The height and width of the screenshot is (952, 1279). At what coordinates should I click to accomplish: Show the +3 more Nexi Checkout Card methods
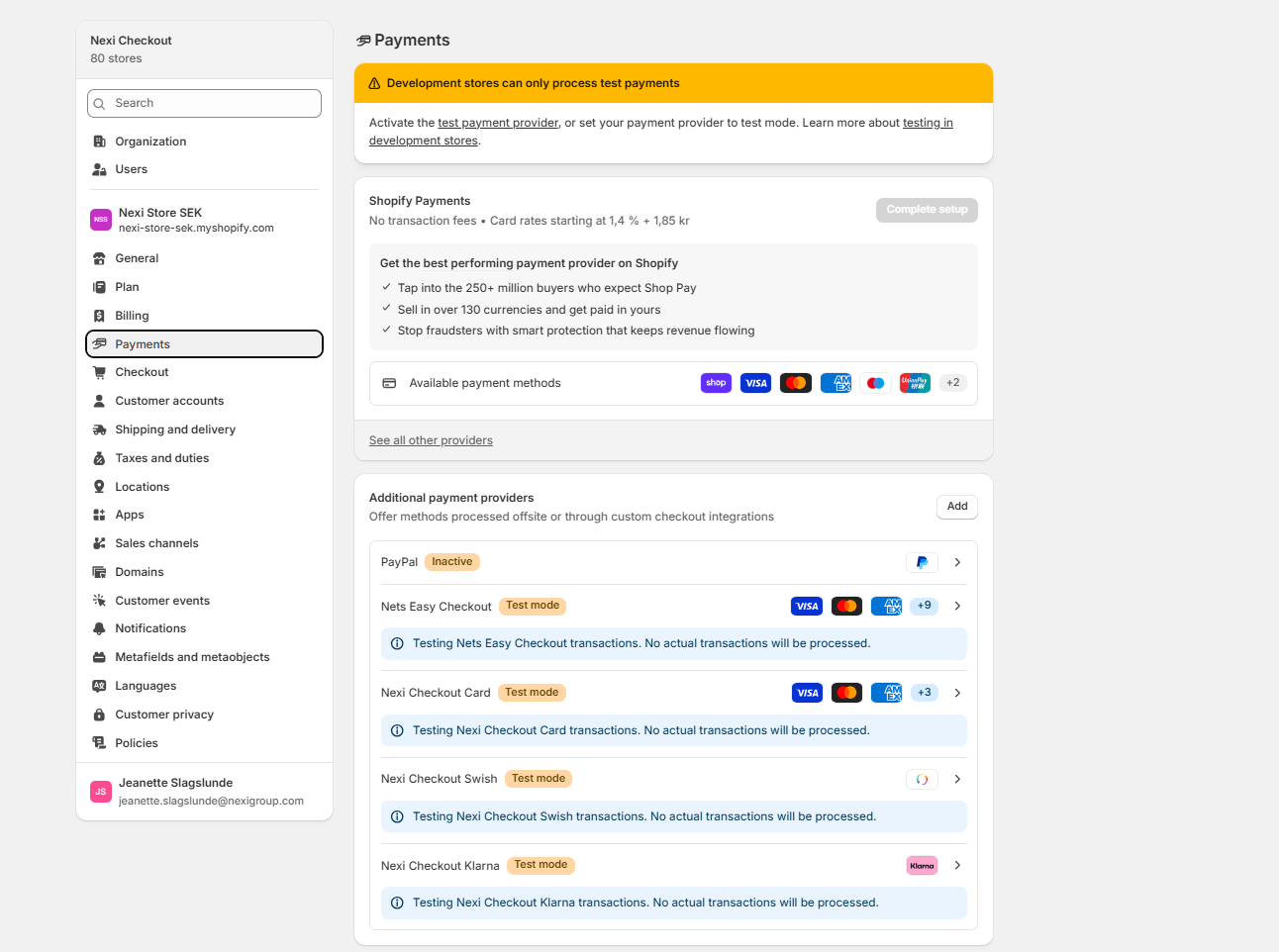coord(924,693)
